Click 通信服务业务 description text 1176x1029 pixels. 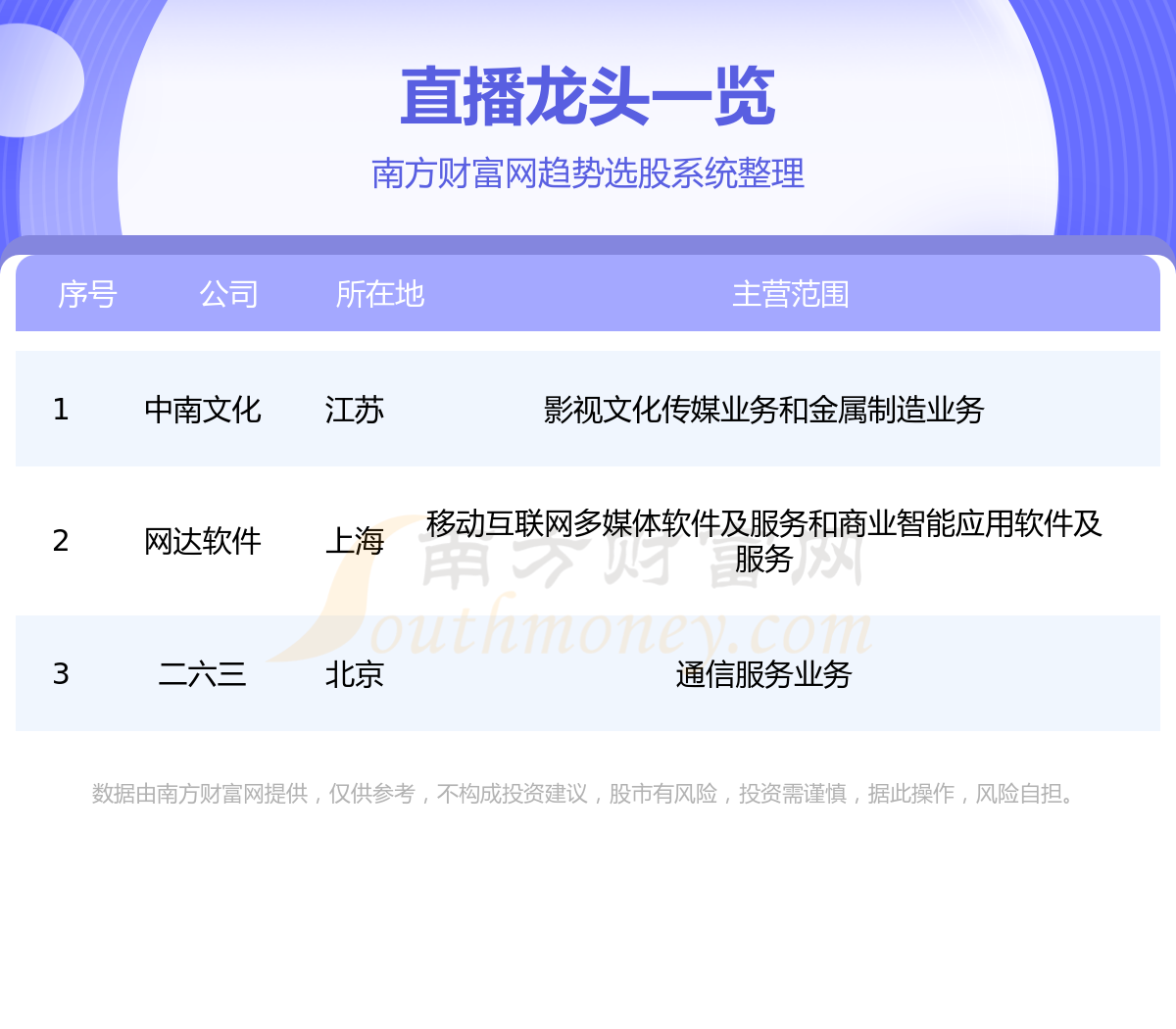click(763, 674)
